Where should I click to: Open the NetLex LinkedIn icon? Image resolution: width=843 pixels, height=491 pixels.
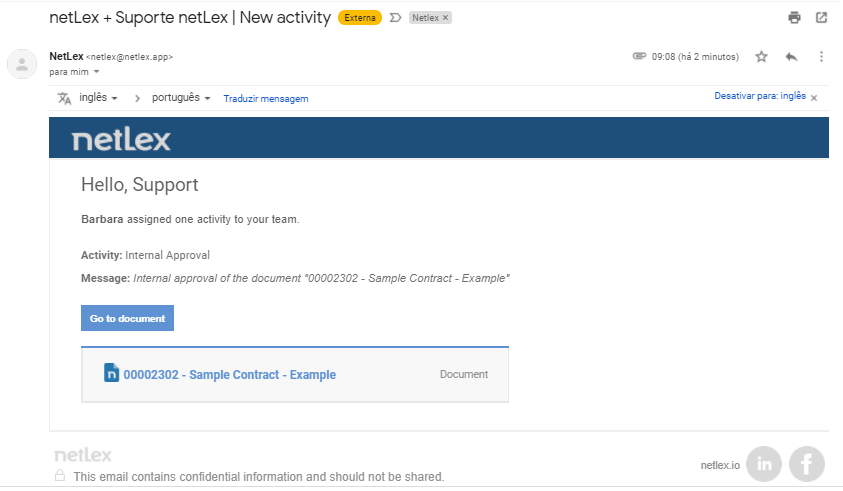point(764,464)
